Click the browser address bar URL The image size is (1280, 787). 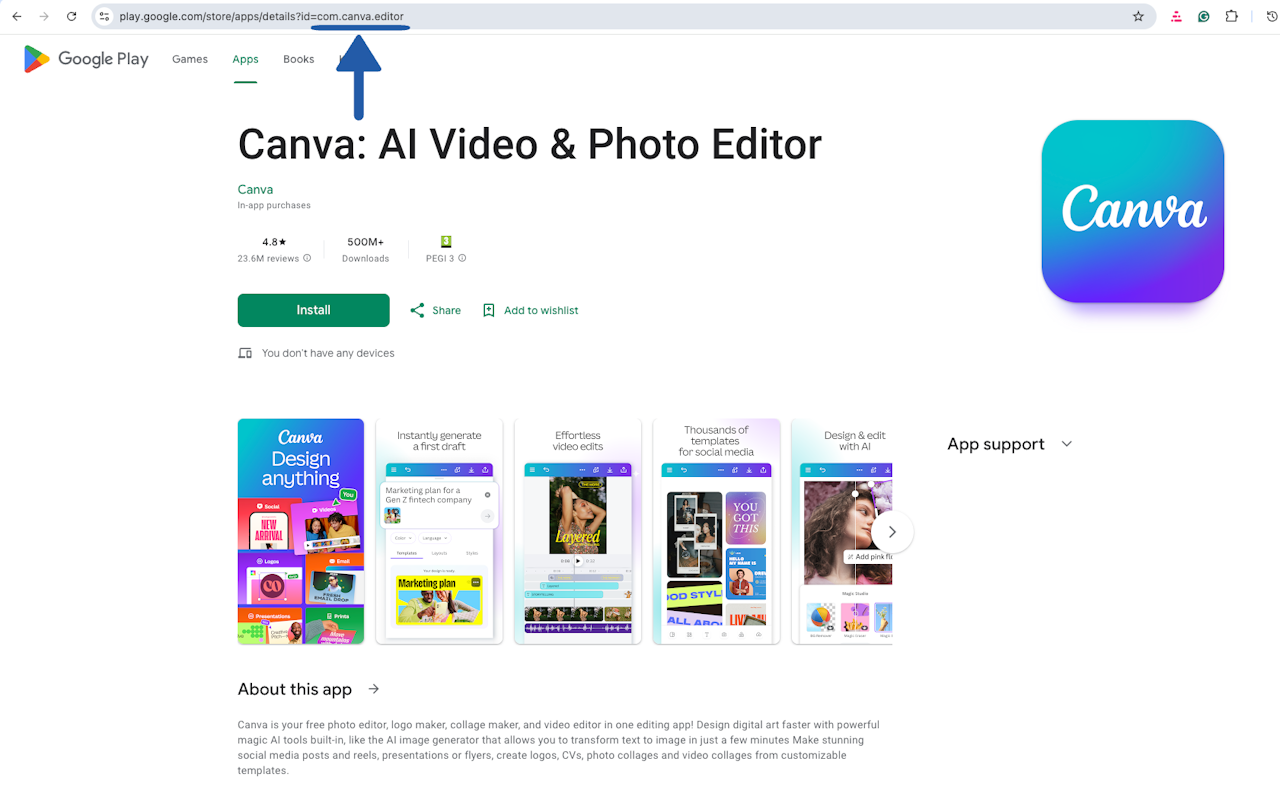click(262, 16)
